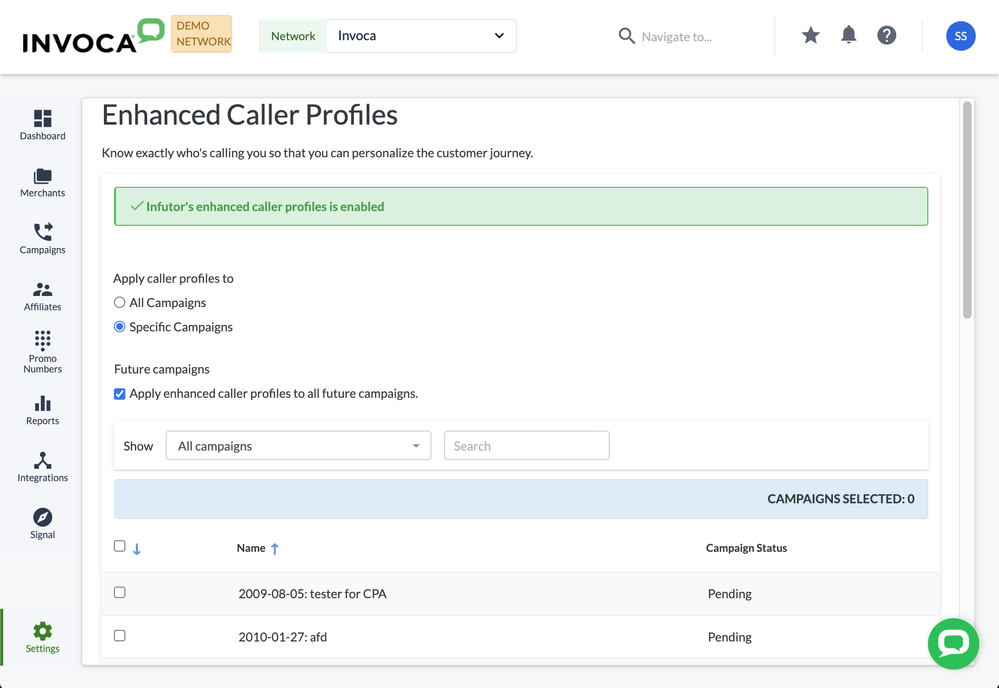Open the Merchants folder icon

(x=42, y=176)
